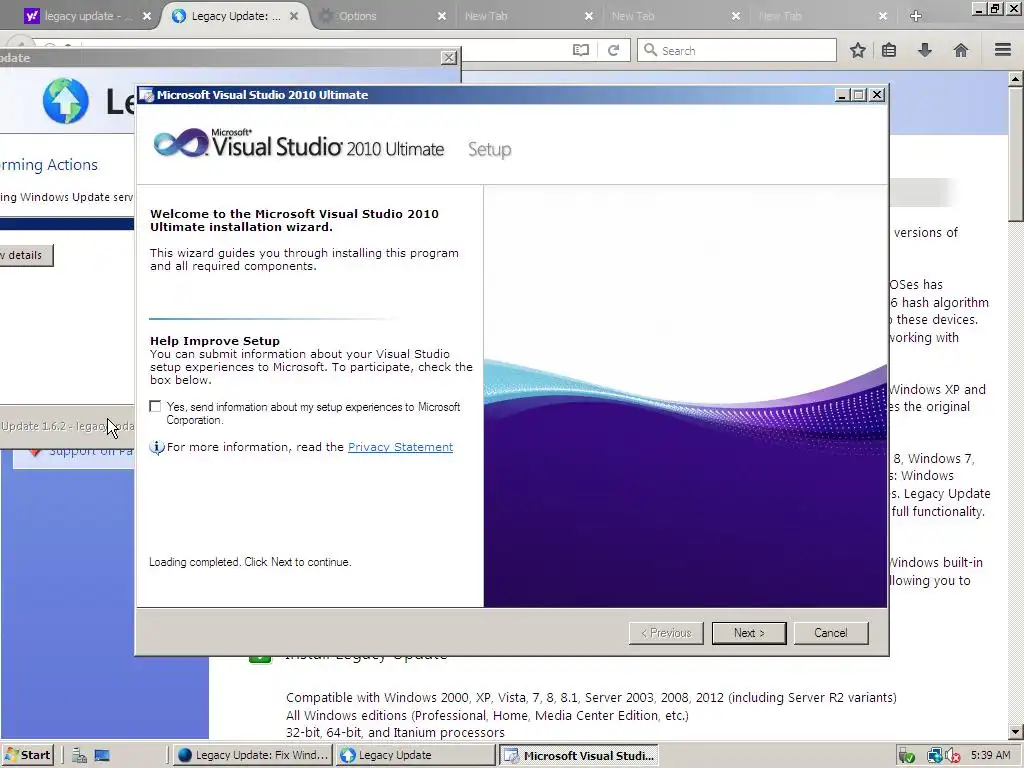This screenshot has width=1024, height=768.
Task: Cancel the Visual Studio setup wizard
Action: pos(831,633)
